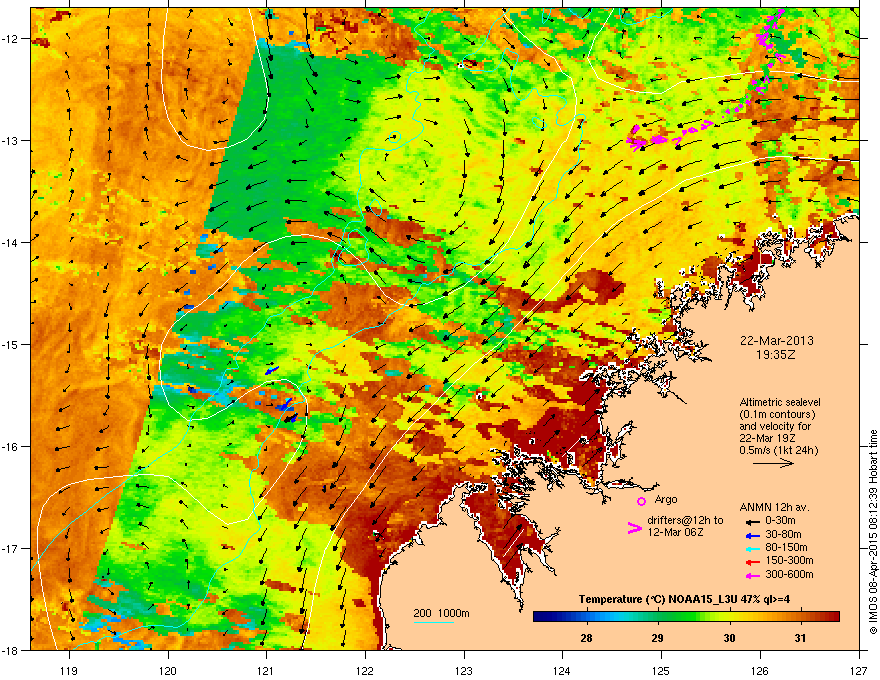Click the 'ANMN 12h av.' heading
The height and width of the screenshot is (680, 880).
point(774,508)
